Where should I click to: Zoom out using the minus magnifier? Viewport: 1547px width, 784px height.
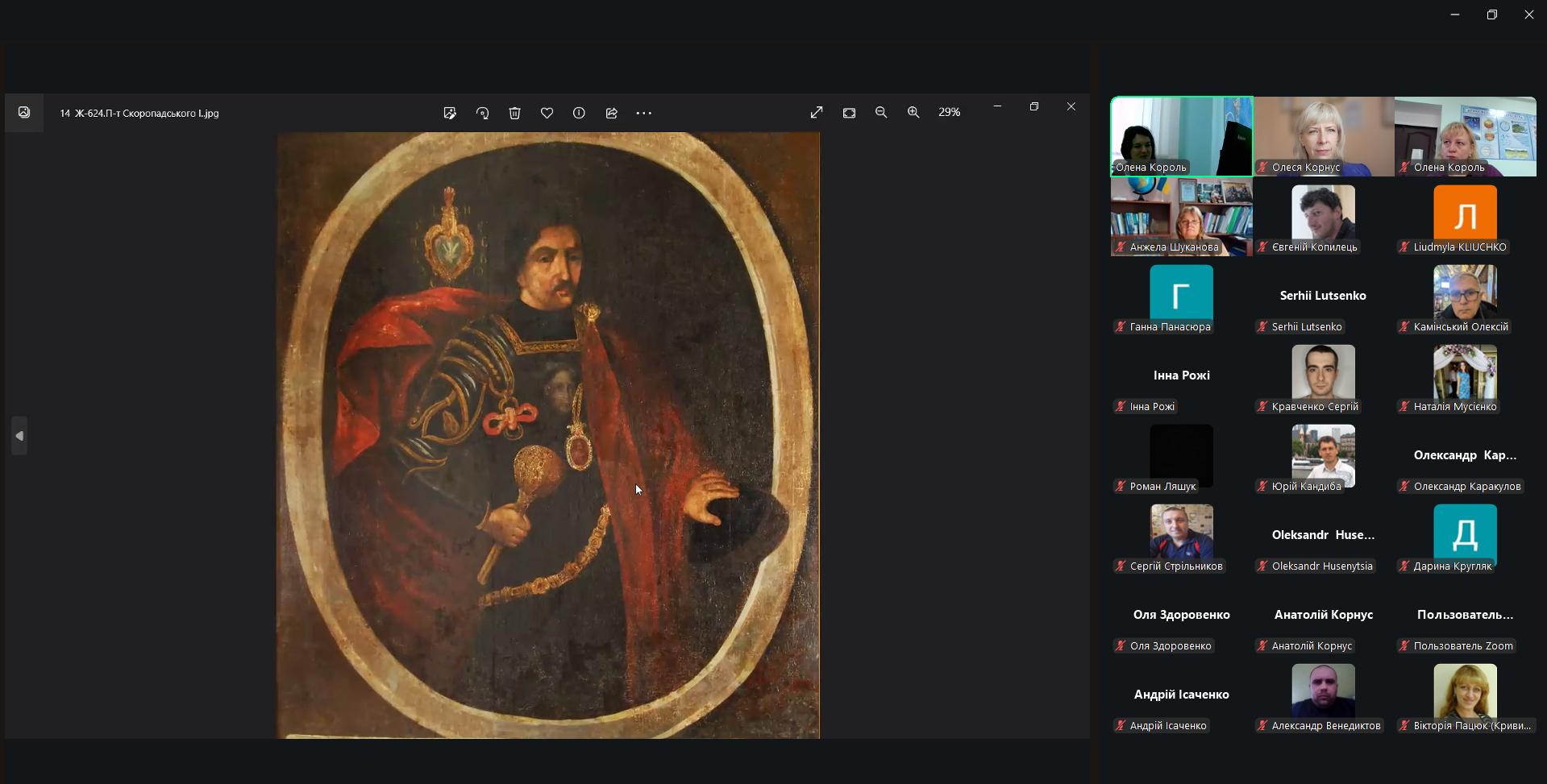(x=881, y=113)
